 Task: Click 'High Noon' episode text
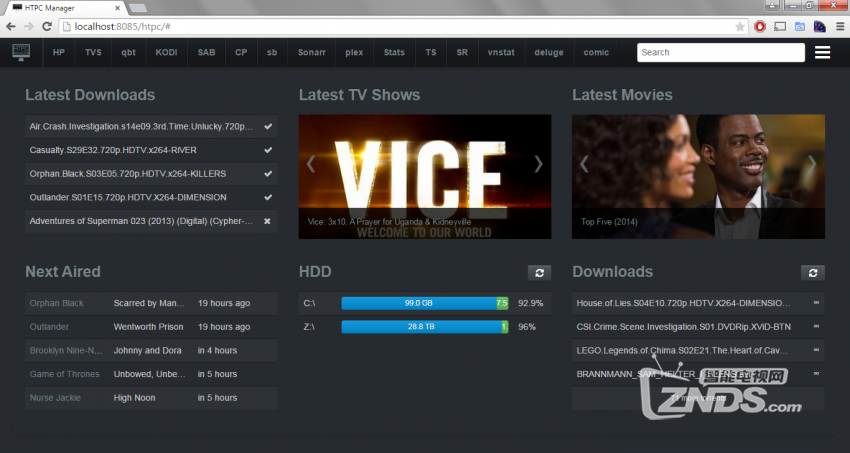coord(134,398)
